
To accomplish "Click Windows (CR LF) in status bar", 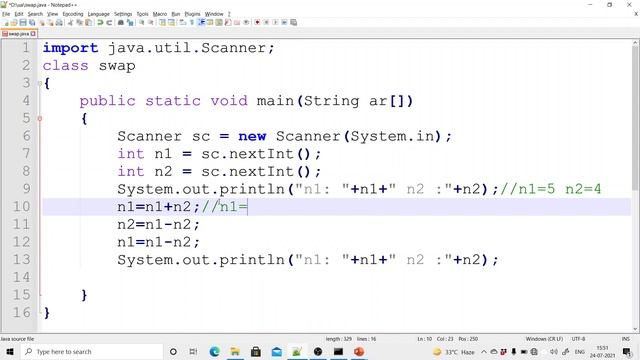I will [544, 339].
